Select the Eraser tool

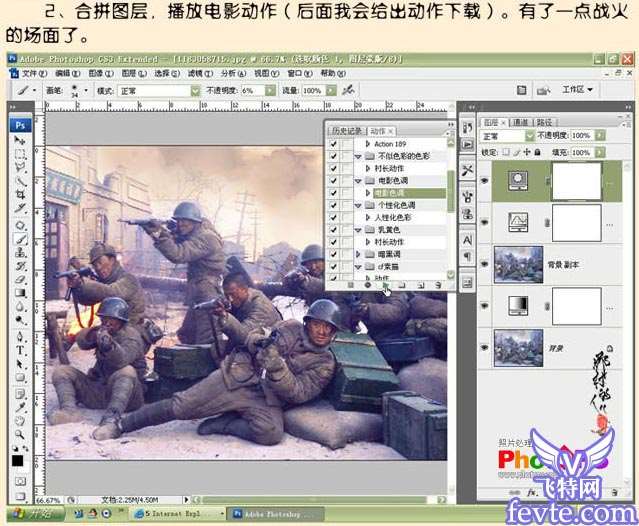pos(20,280)
